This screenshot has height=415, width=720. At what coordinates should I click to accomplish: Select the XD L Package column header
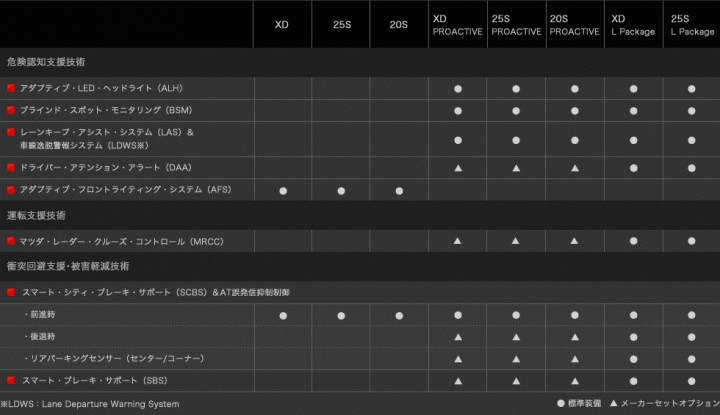click(x=633, y=25)
